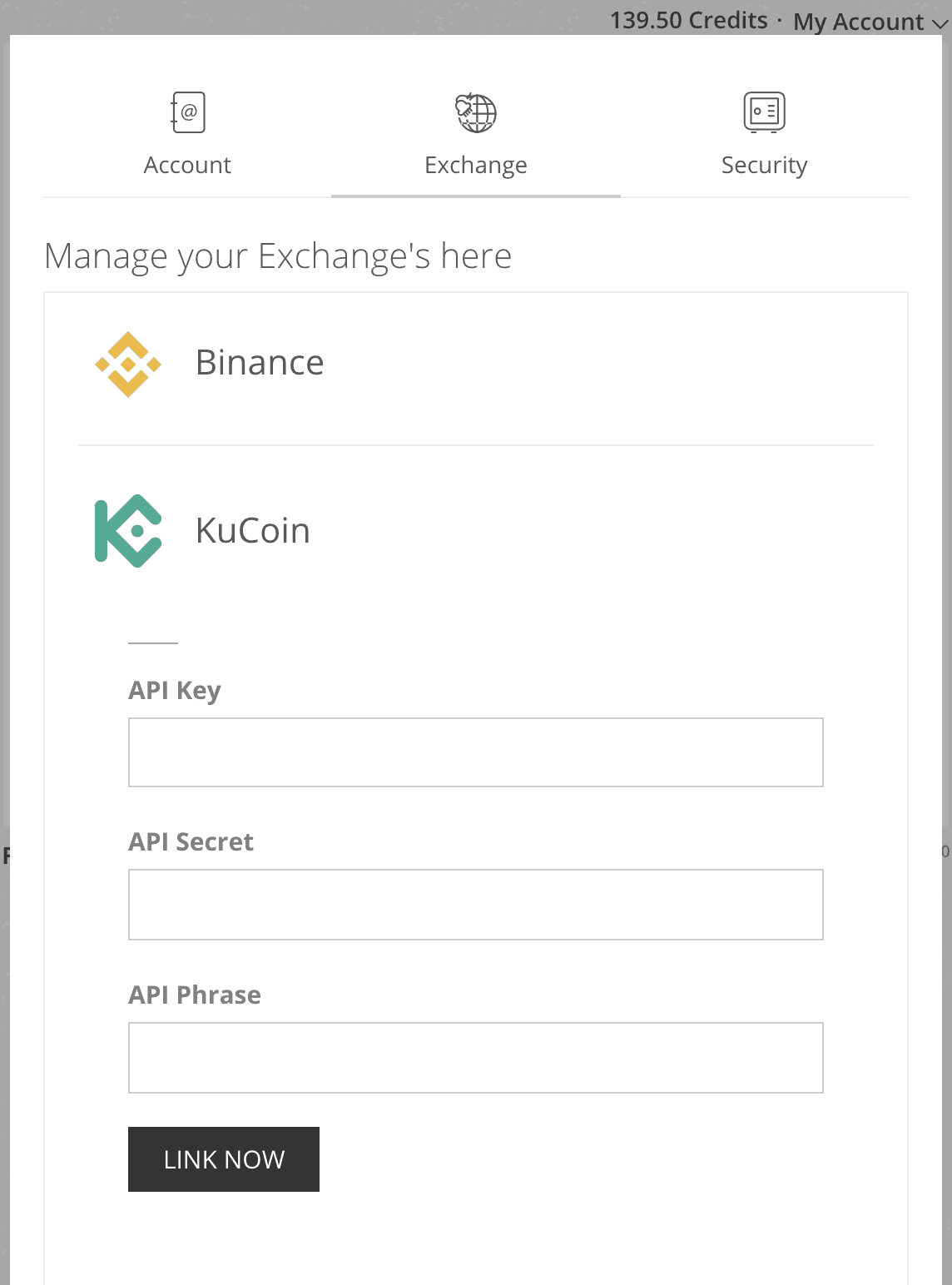Click the Exchange globe icon
Image resolution: width=952 pixels, height=1285 pixels.
point(476,112)
